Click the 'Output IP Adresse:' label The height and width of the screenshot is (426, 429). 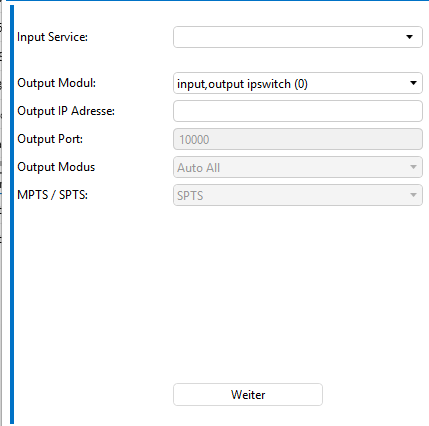pos(66,111)
